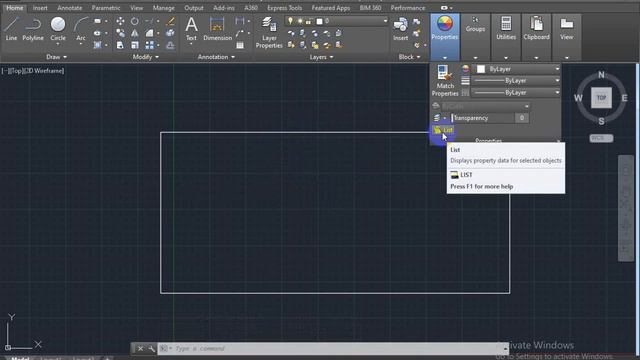The width and height of the screenshot is (640, 360).
Task: Open the Groups ribbon panel button
Action: click(x=475, y=36)
